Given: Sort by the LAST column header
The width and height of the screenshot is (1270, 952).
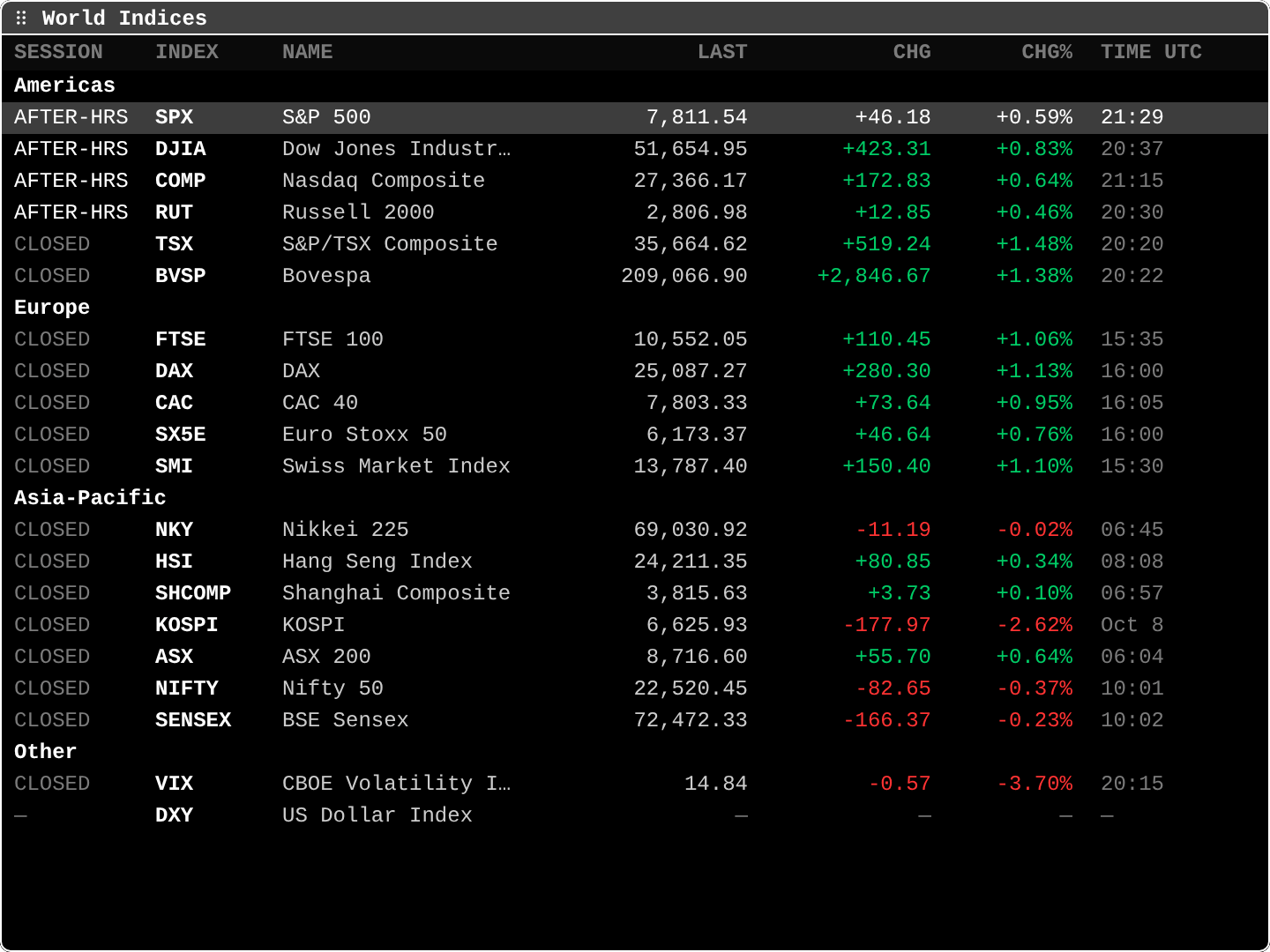Looking at the screenshot, I should pos(722,52).
